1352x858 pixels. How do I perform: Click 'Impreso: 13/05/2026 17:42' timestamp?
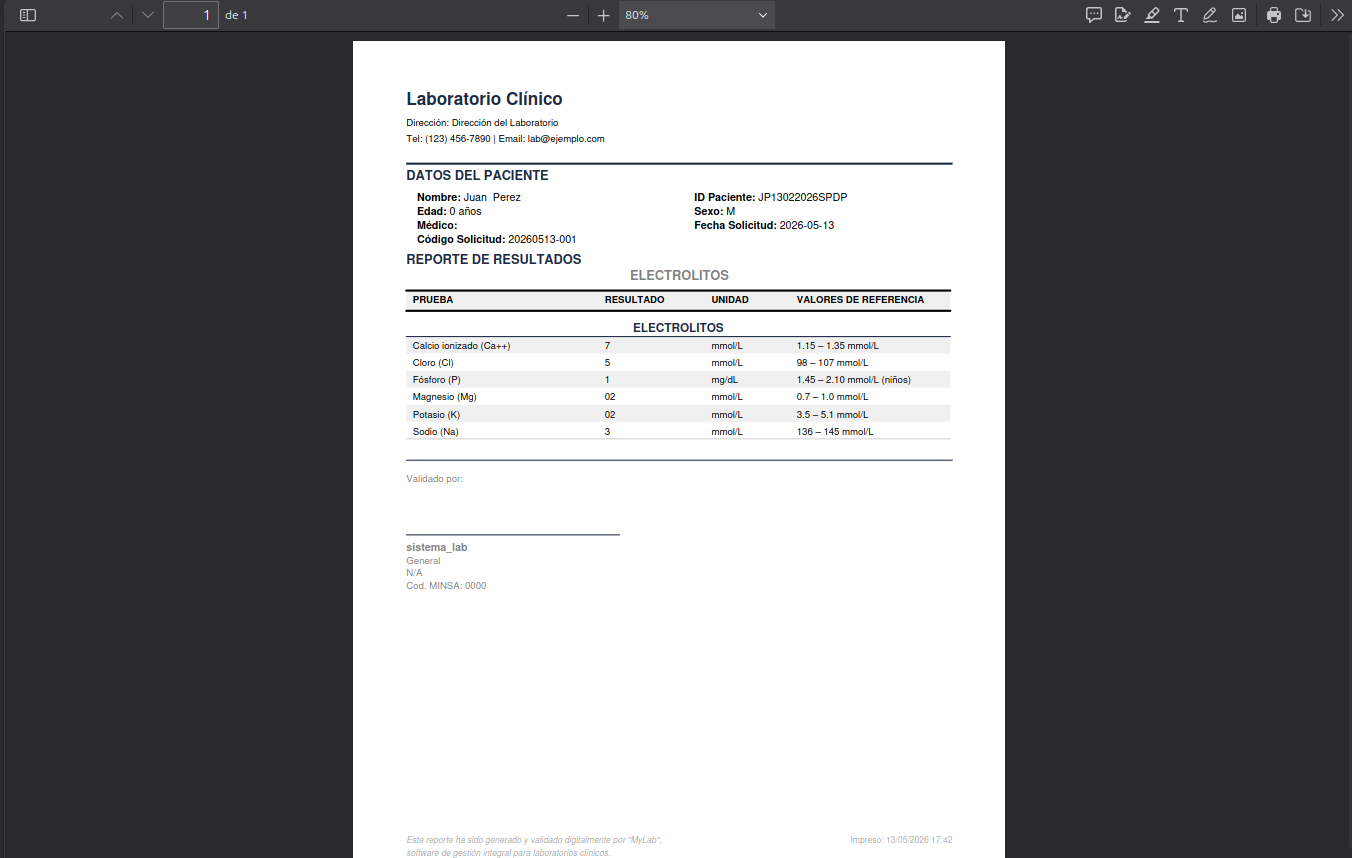click(x=901, y=840)
